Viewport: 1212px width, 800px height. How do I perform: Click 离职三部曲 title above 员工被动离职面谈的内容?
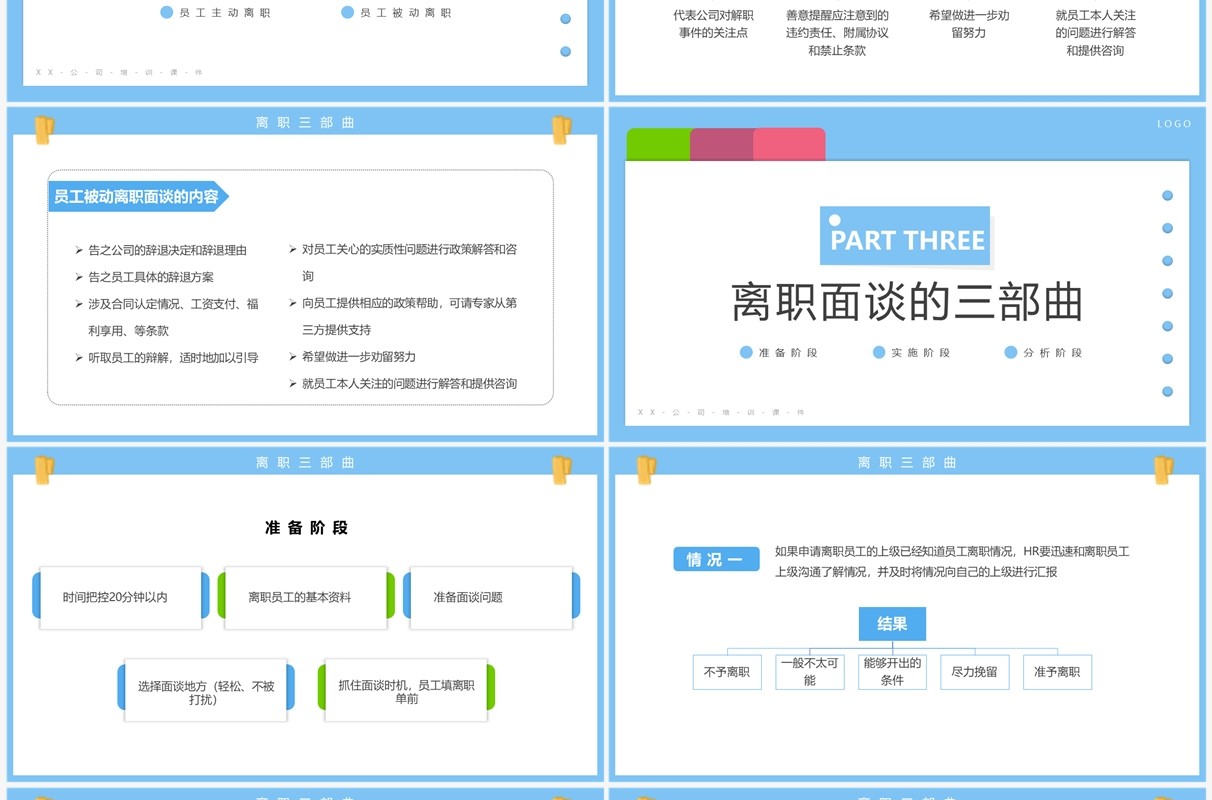pyautogui.click(x=305, y=123)
